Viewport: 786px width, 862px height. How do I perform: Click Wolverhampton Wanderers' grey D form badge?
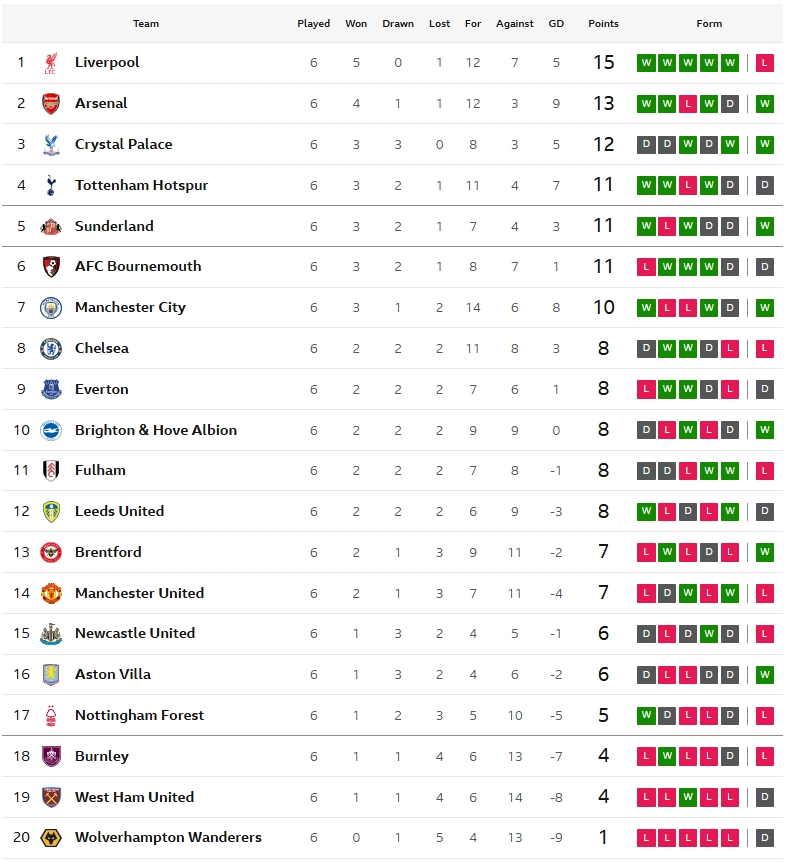(765, 838)
